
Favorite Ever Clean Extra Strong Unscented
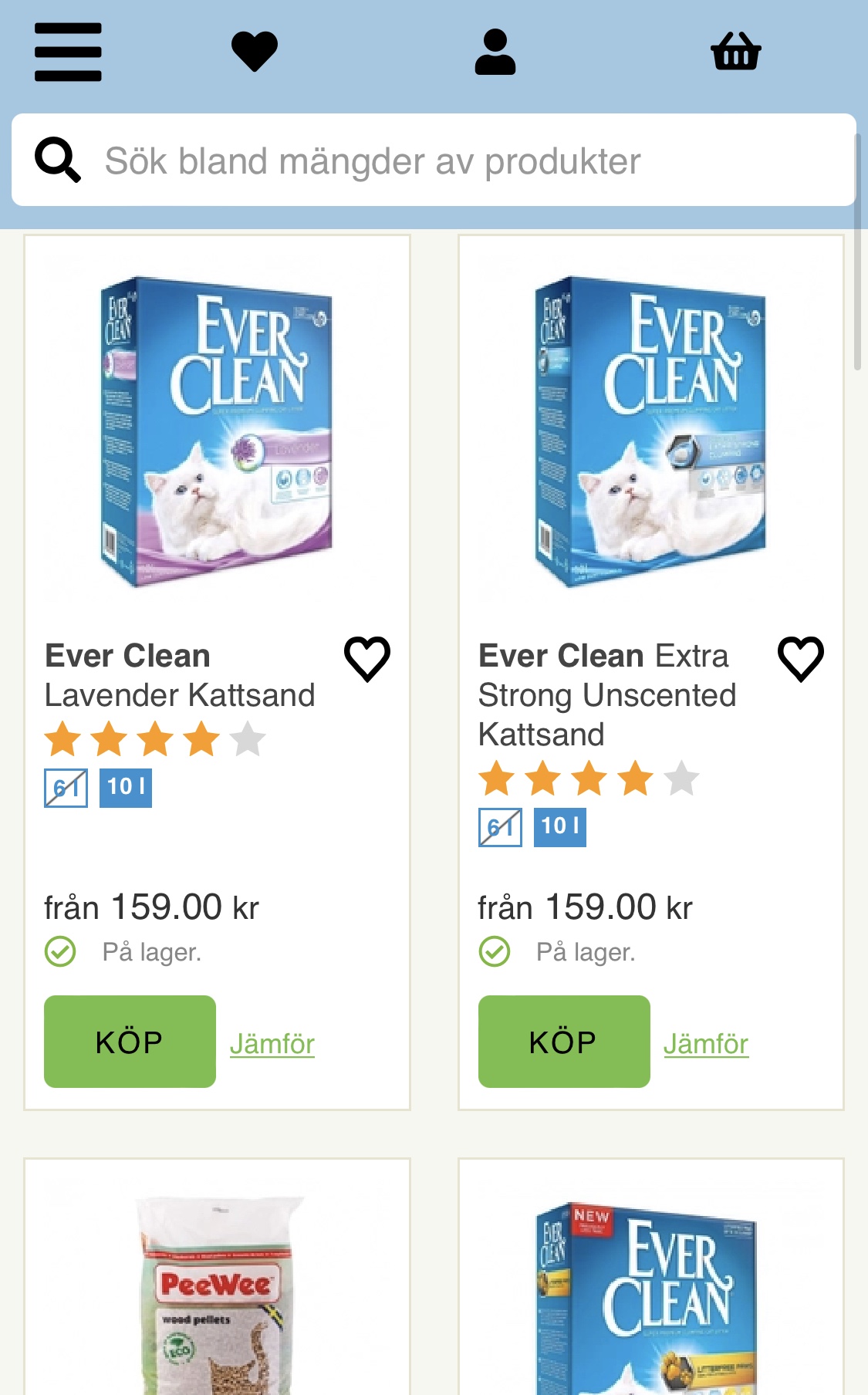tap(801, 659)
